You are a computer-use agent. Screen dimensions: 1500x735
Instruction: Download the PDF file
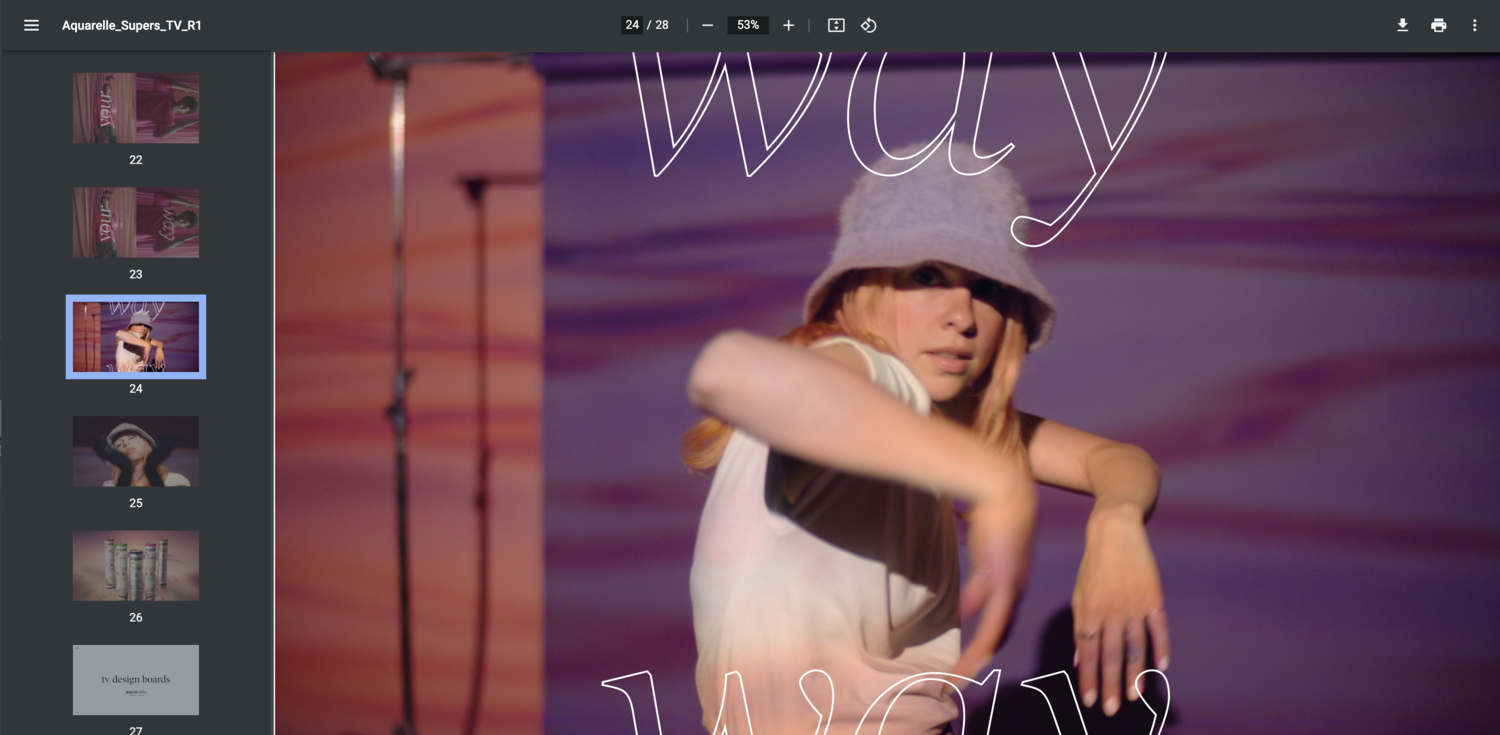(1403, 25)
